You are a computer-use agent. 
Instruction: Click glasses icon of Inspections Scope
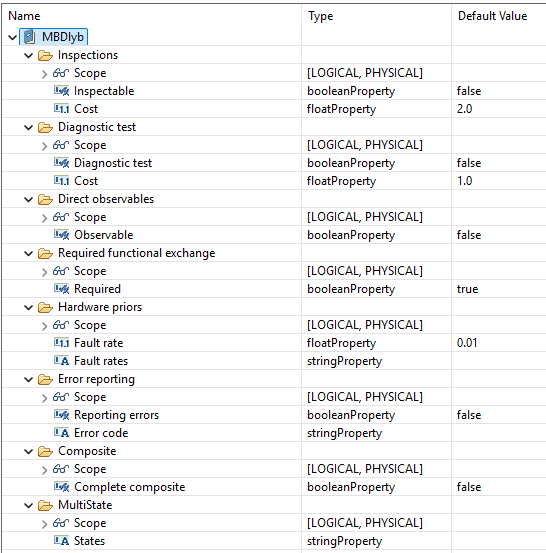[x=60, y=73]
